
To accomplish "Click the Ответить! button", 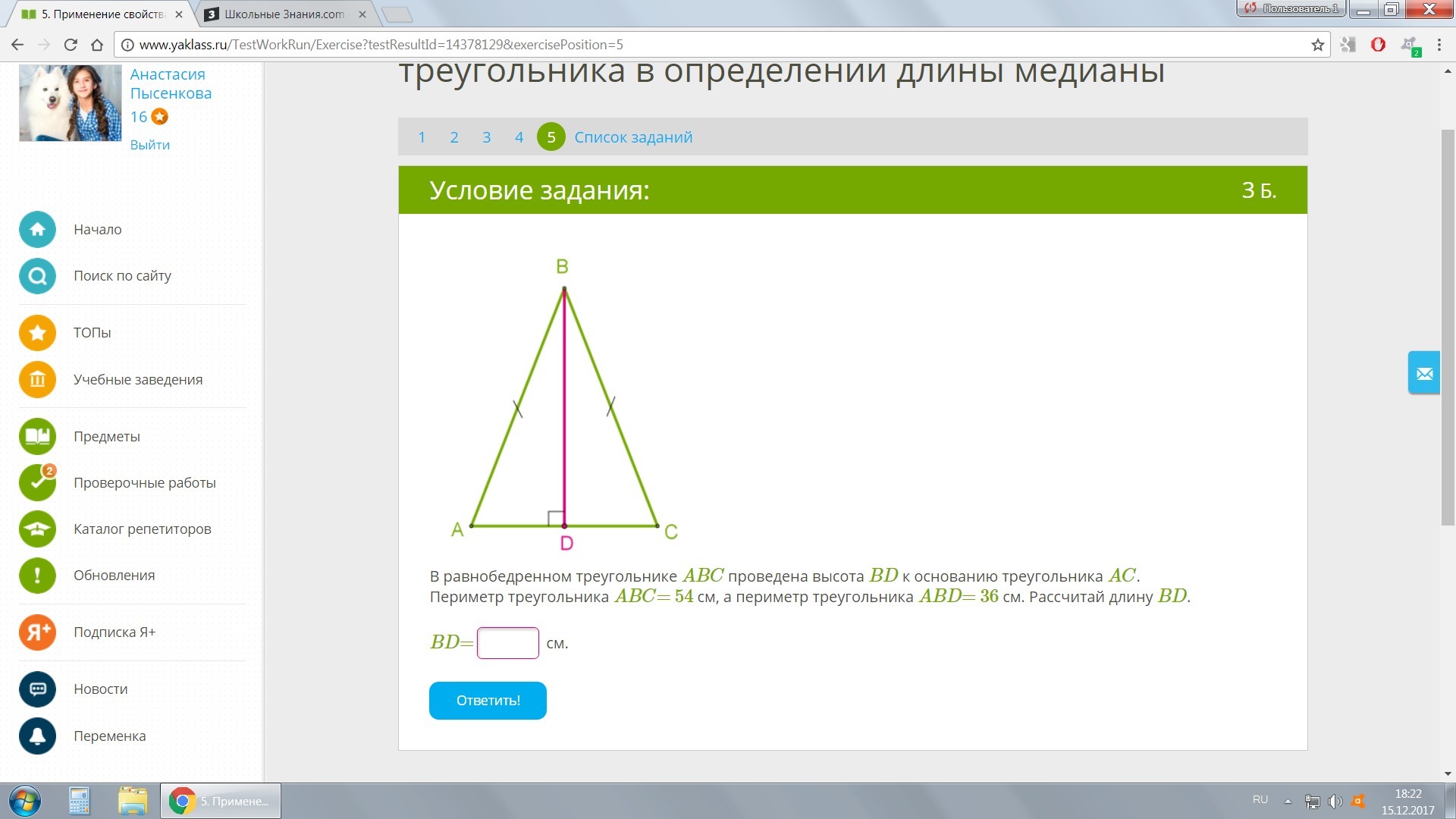I will [488, 701].
